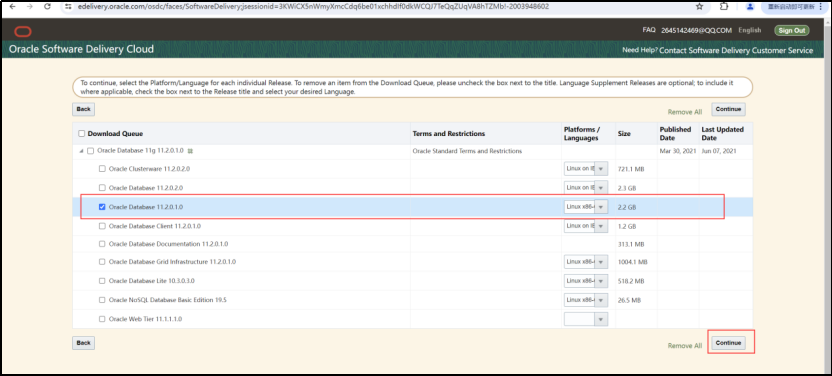Check the Oracle Database Grid Infrastructure checkbox
832x376 pixels.
tap(102, 262)
